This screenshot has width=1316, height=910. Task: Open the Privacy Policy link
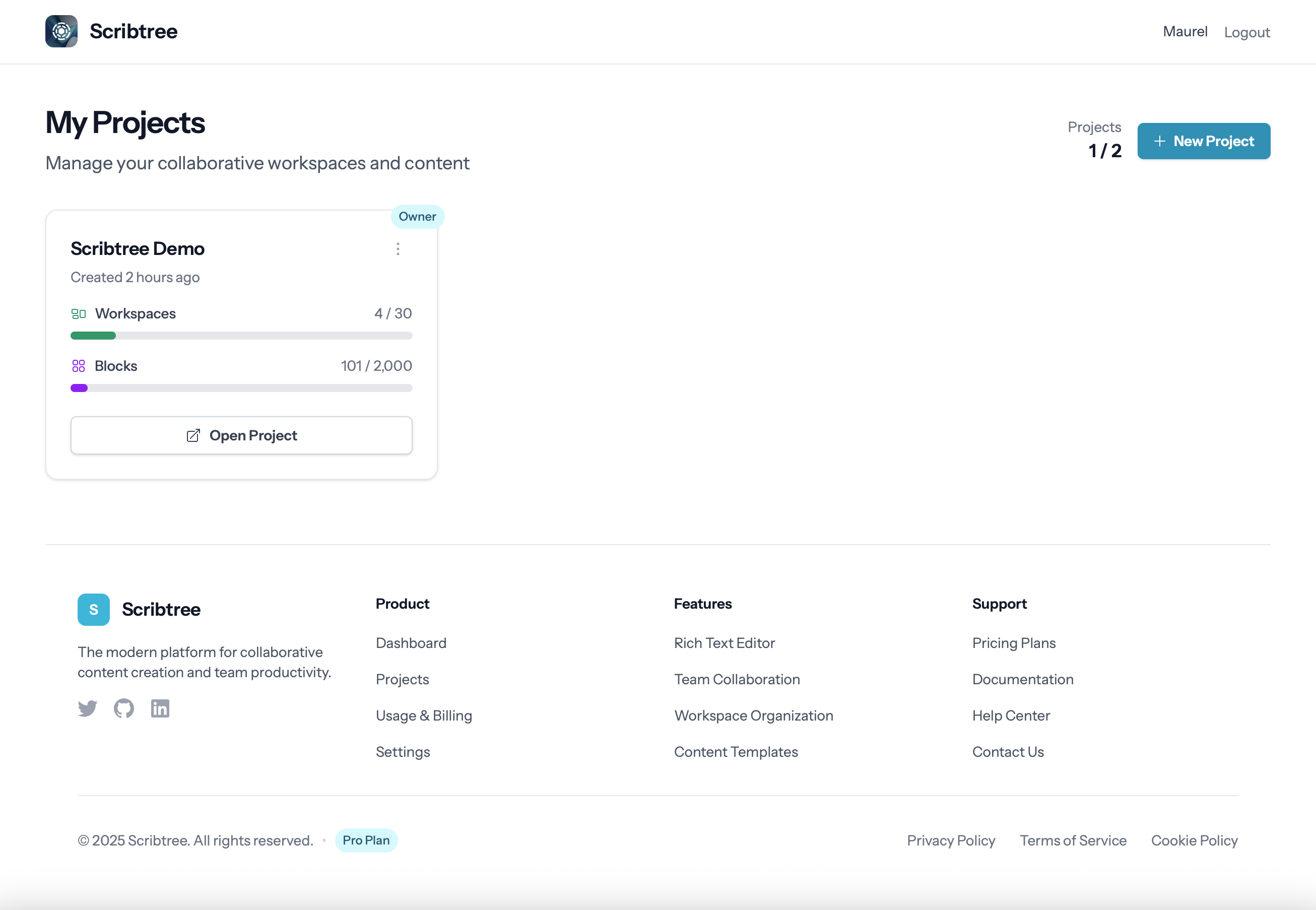(x=951, y=840)
